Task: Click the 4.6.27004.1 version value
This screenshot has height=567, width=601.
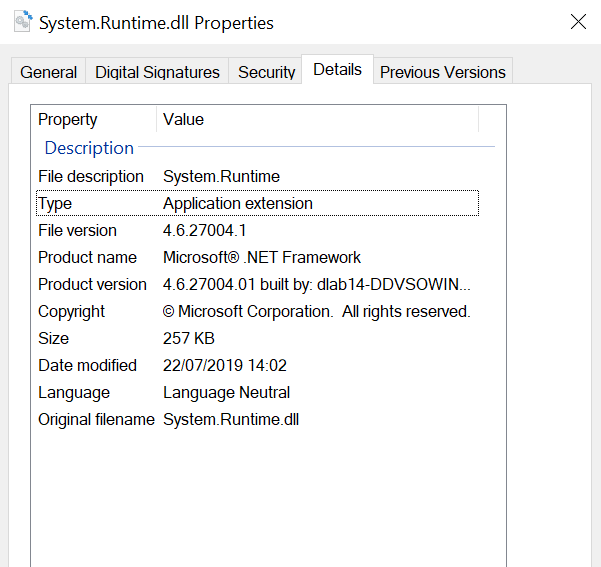Action: point(205,230)
